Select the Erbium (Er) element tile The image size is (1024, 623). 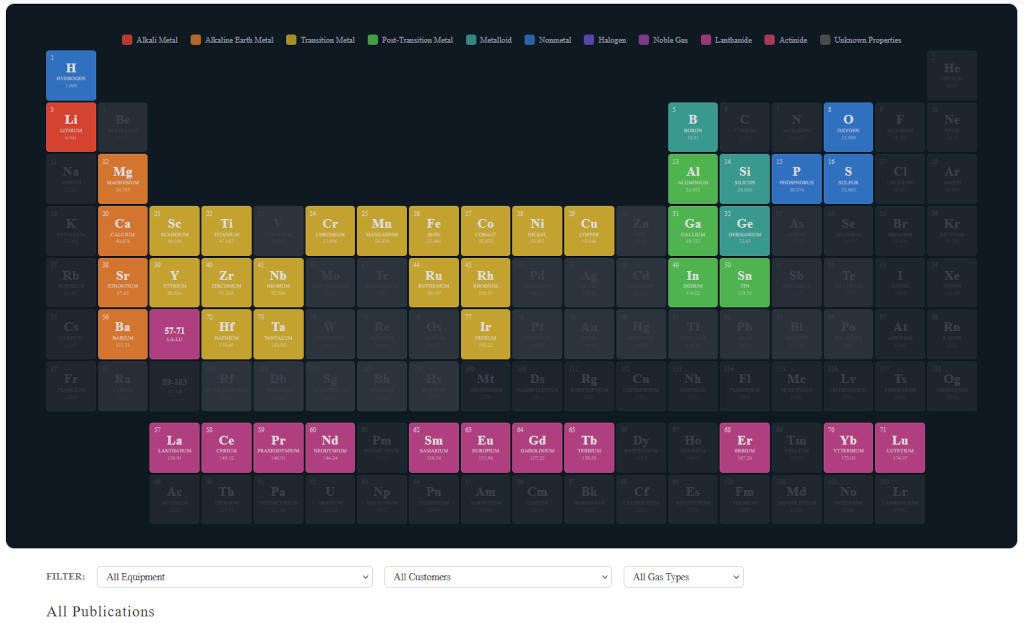(x=745, y=447)
